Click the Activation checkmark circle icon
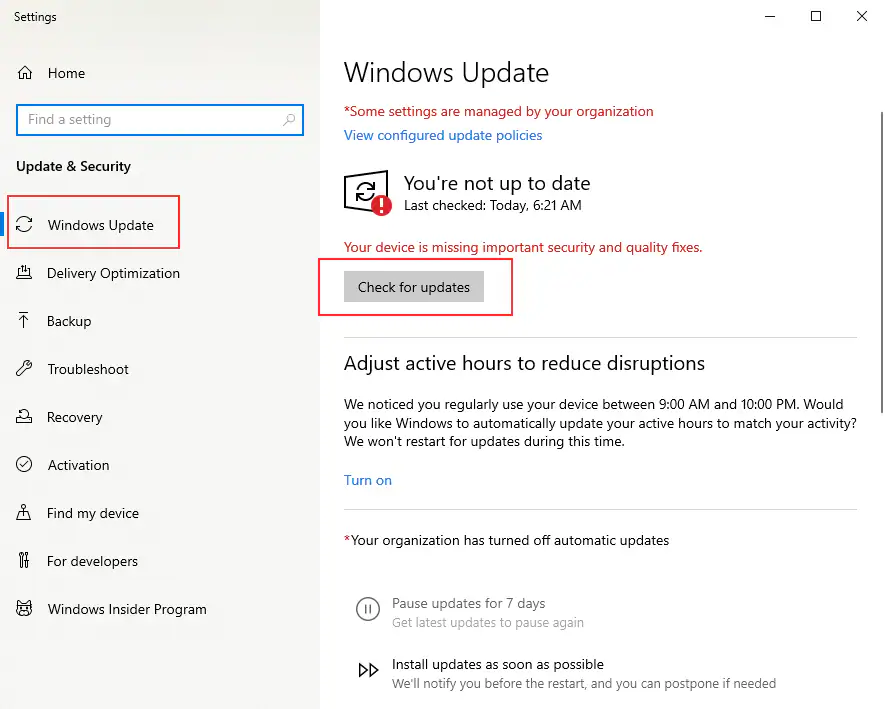 (x=24, y=465)
